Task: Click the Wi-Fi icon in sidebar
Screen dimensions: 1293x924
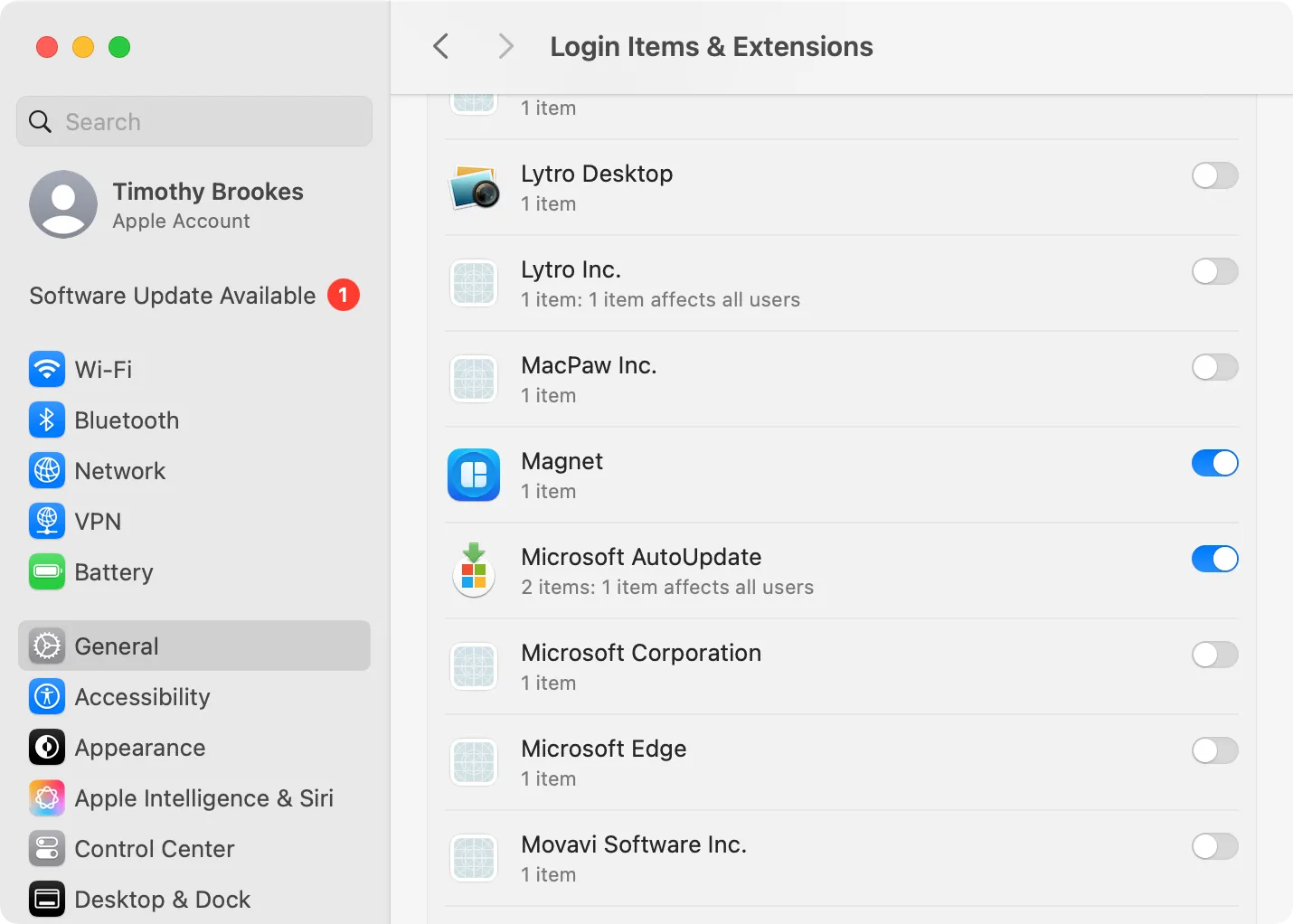Action: 47,369
